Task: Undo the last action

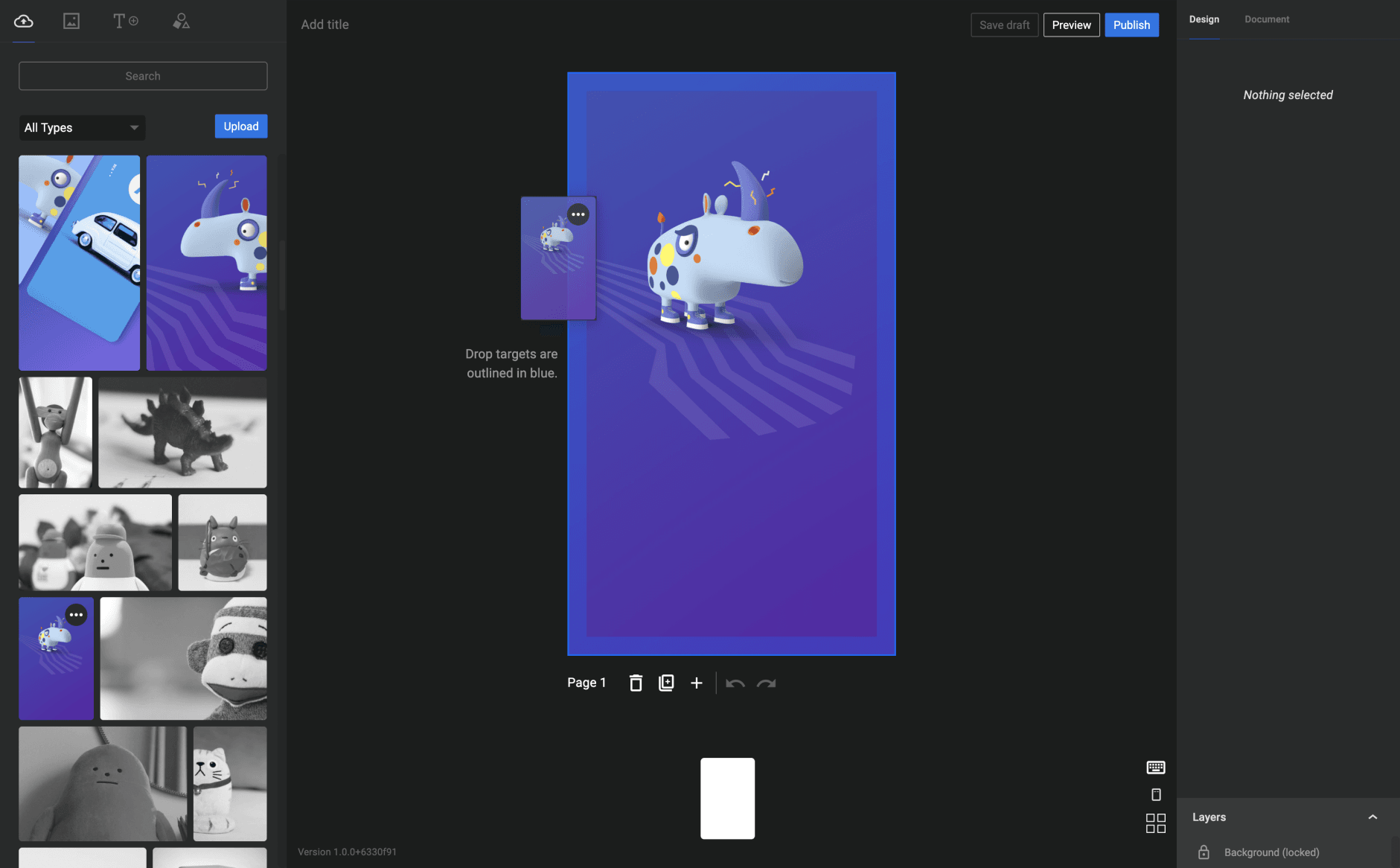Action: [735, 683]
